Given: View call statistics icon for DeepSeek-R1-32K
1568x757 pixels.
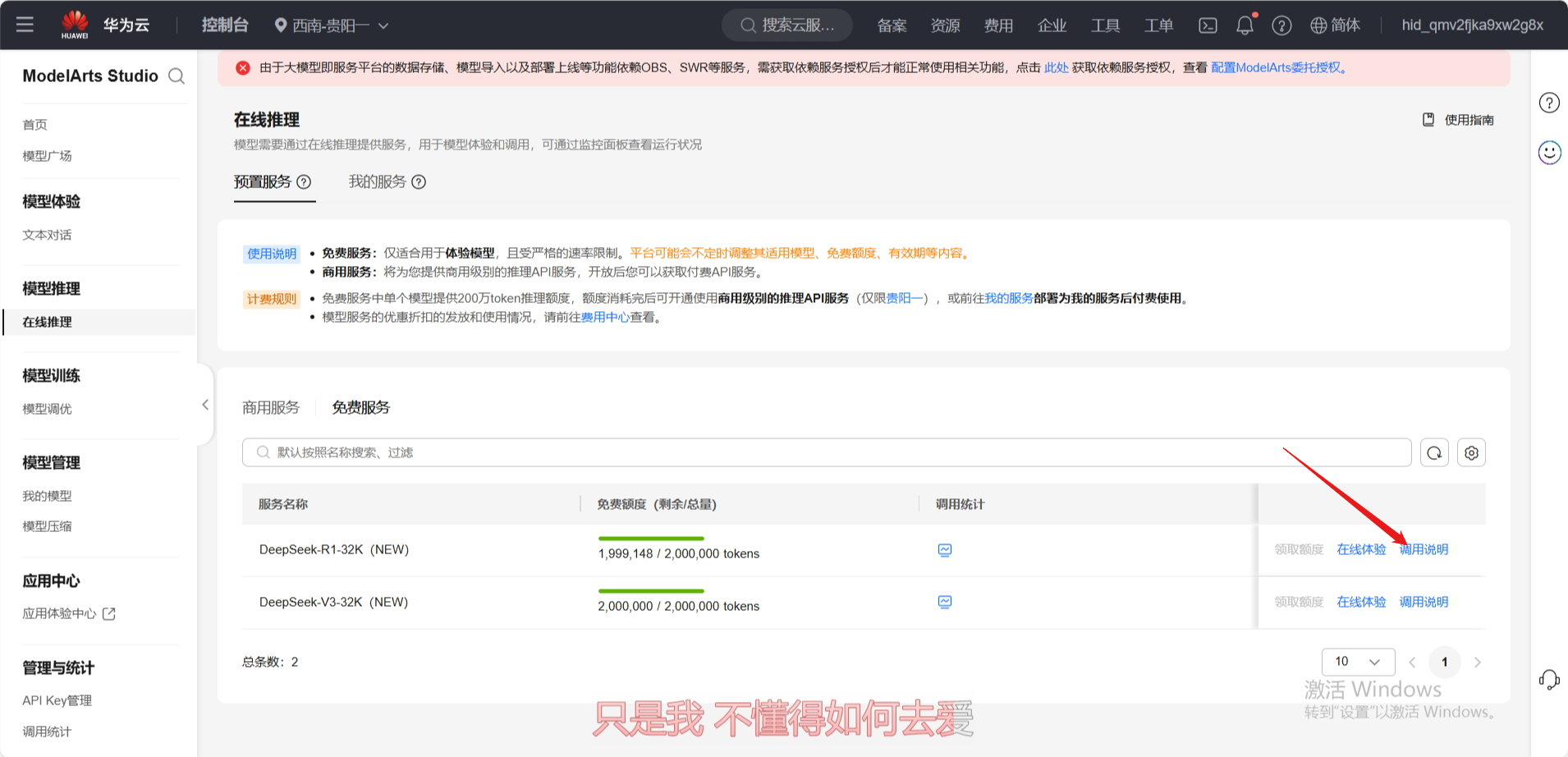Looking at the screenshot, I should coord(945,550).
